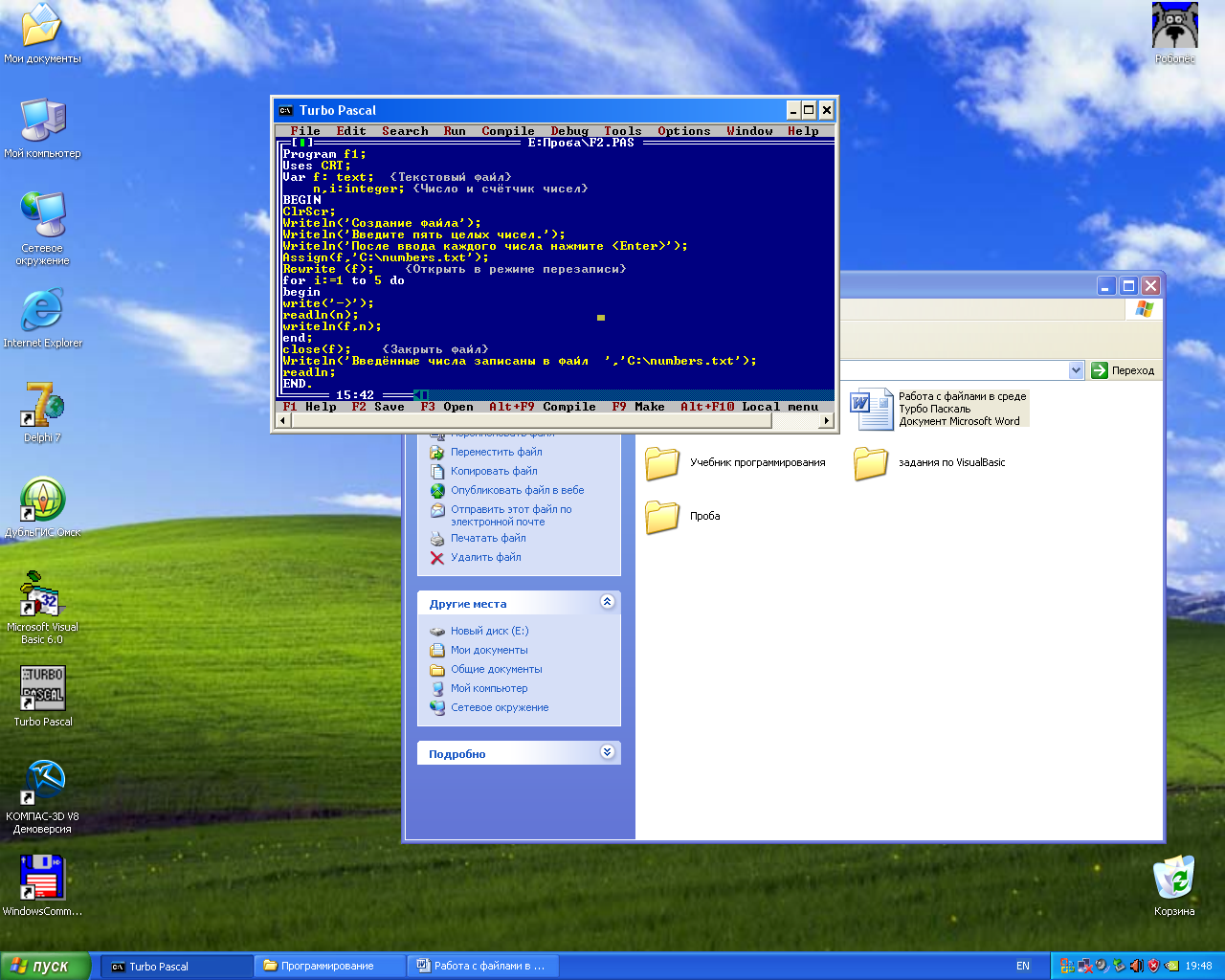Open the Network Neighborhood desktop icon
This screenshot has width=1225, height=980.
(x=42, y=228)
